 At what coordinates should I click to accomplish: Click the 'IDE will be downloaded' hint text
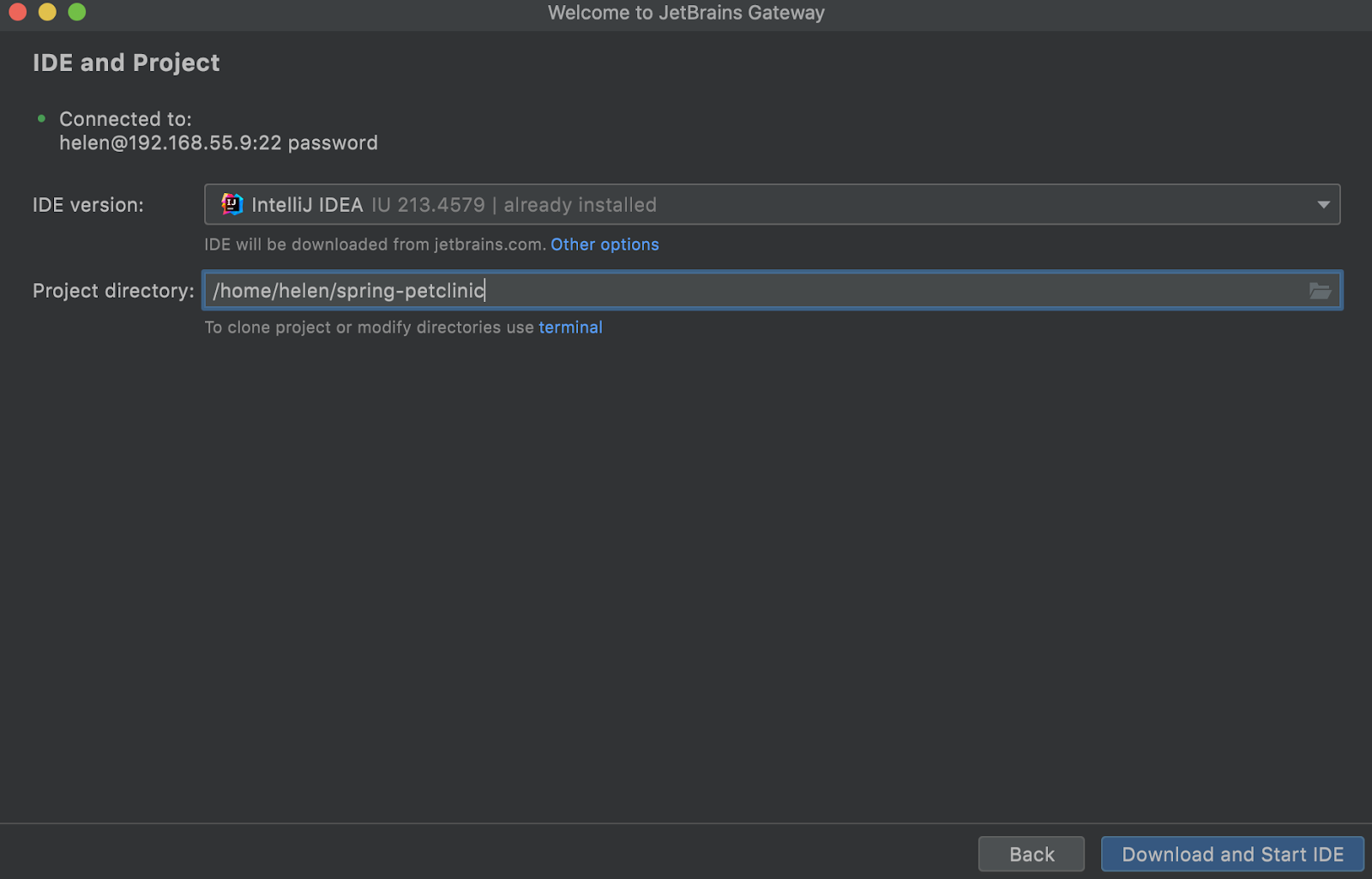tap(375, 244)
